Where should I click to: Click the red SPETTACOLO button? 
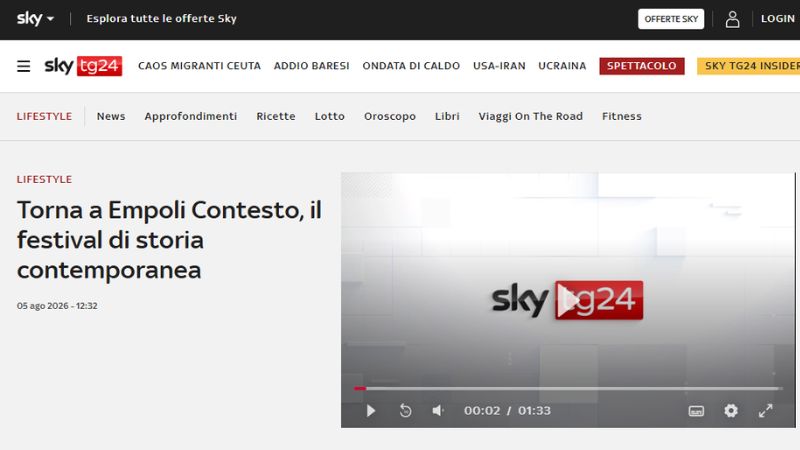pyautogui.click(x=642, y=66)
